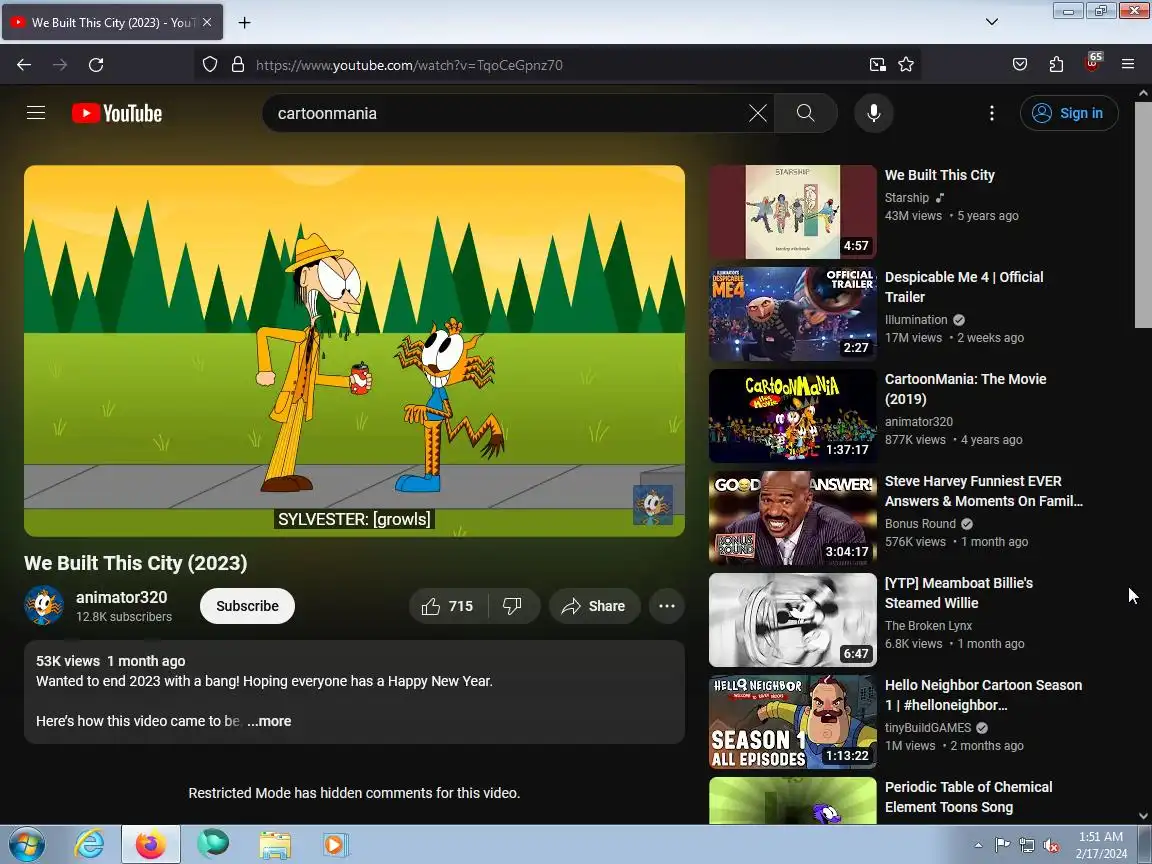Show hidden system tray icons arrow
This screenshot has height=864, width=1152.
click(x=978, y=846)
